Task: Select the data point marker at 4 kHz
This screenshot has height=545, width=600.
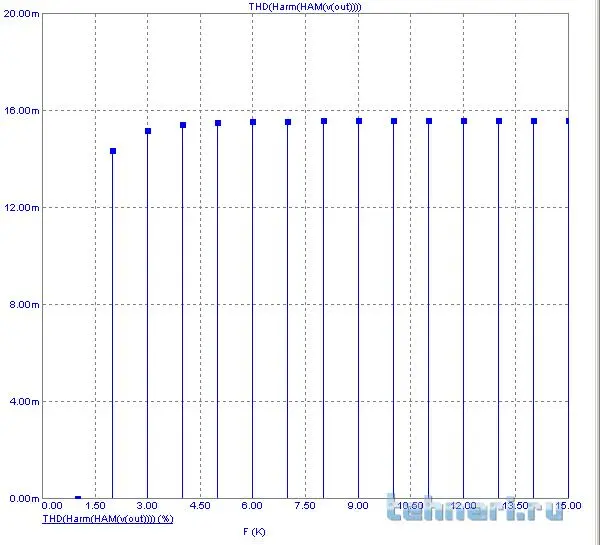Action: [x=183, y=125]
